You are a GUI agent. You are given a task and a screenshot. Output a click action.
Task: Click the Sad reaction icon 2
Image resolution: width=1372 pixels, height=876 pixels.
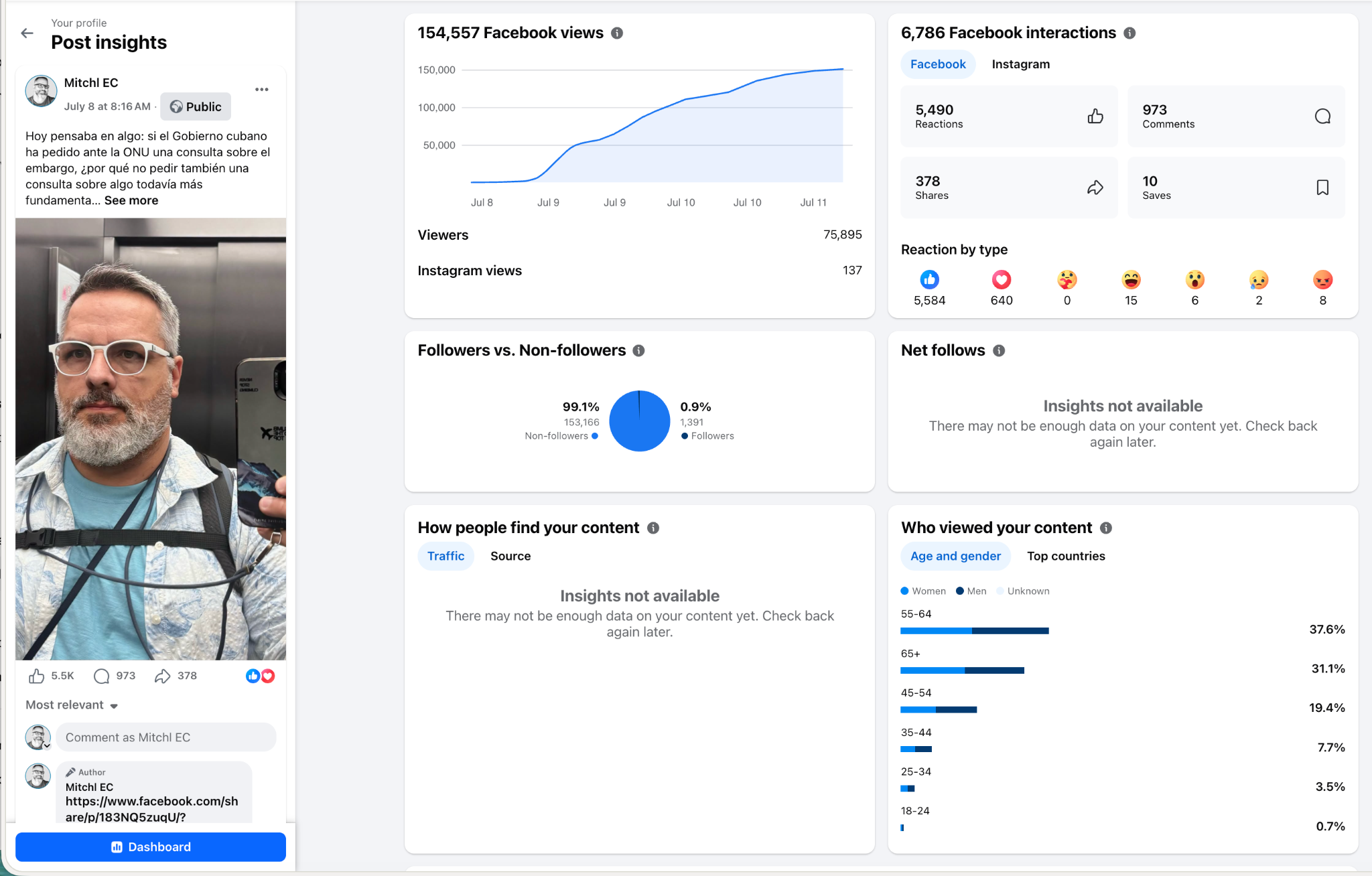coord(1259,279)
